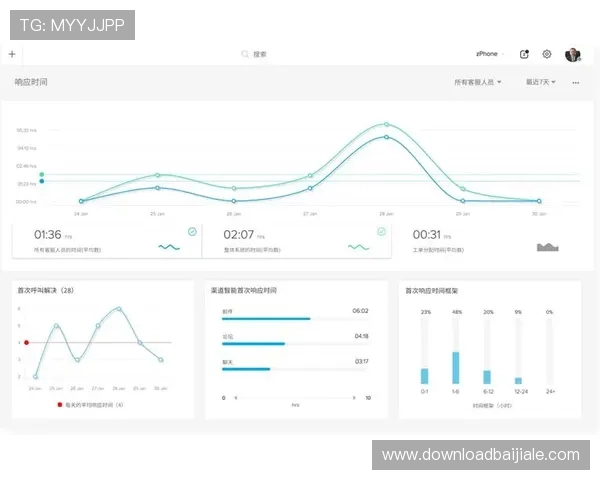600x480 pixels.
Task: Click the user profile avatar
Action: coord(572,54)
